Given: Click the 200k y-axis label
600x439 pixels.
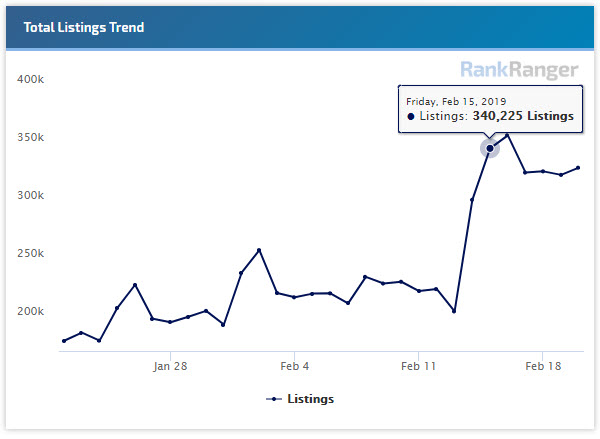Looking at the screenshot, I should click(x=30, y=311).
